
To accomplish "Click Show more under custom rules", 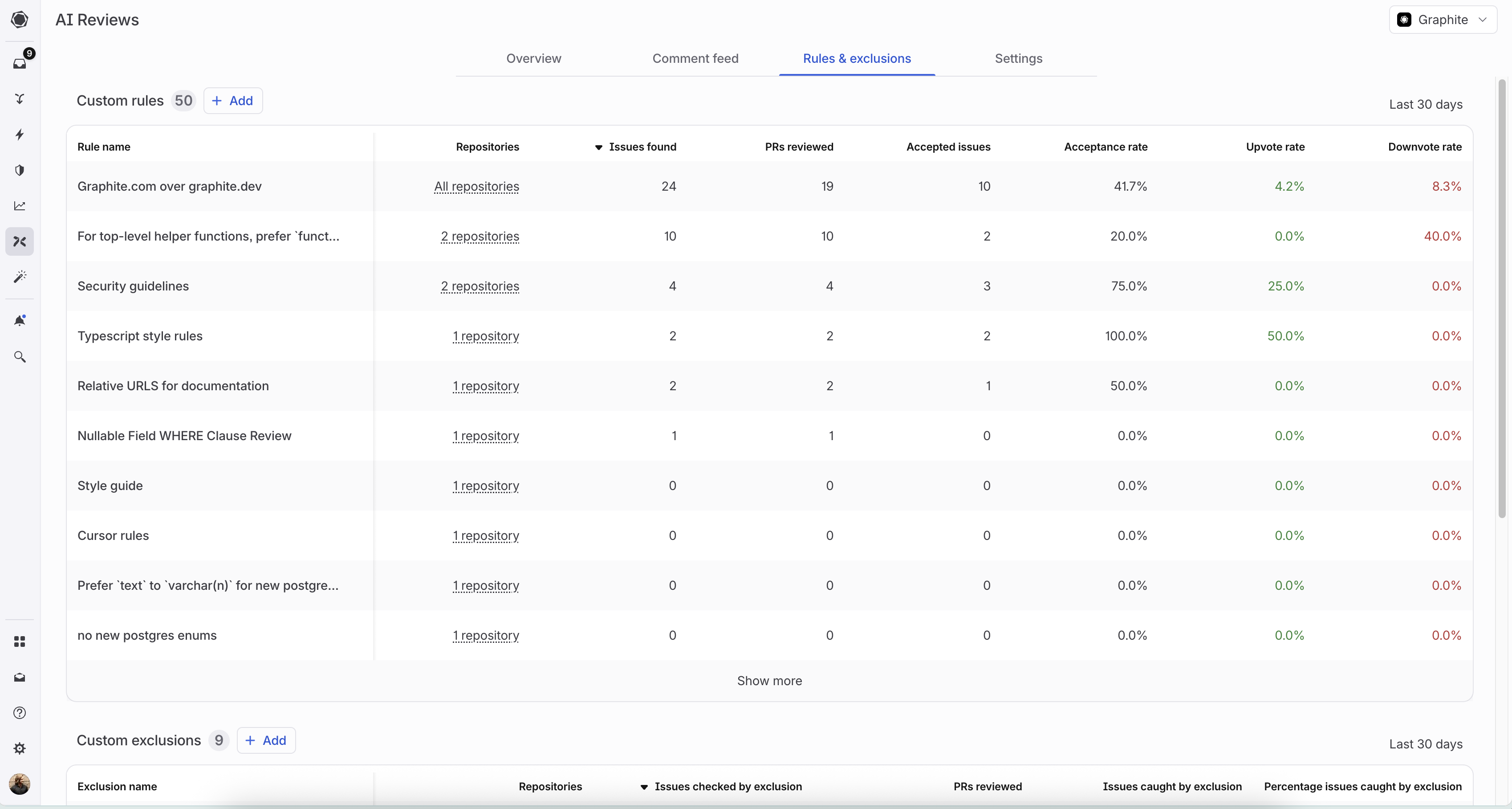I will click(x=769, y=680).
